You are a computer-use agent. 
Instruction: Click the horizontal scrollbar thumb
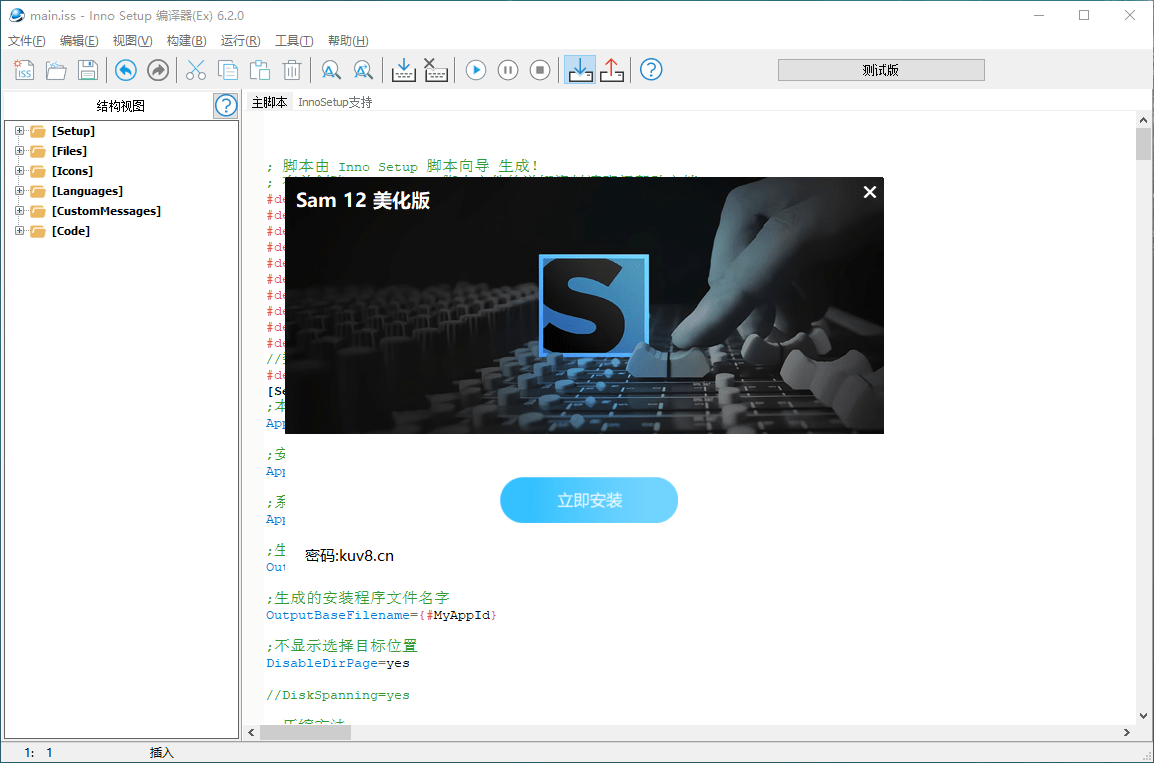pos(305,732)
